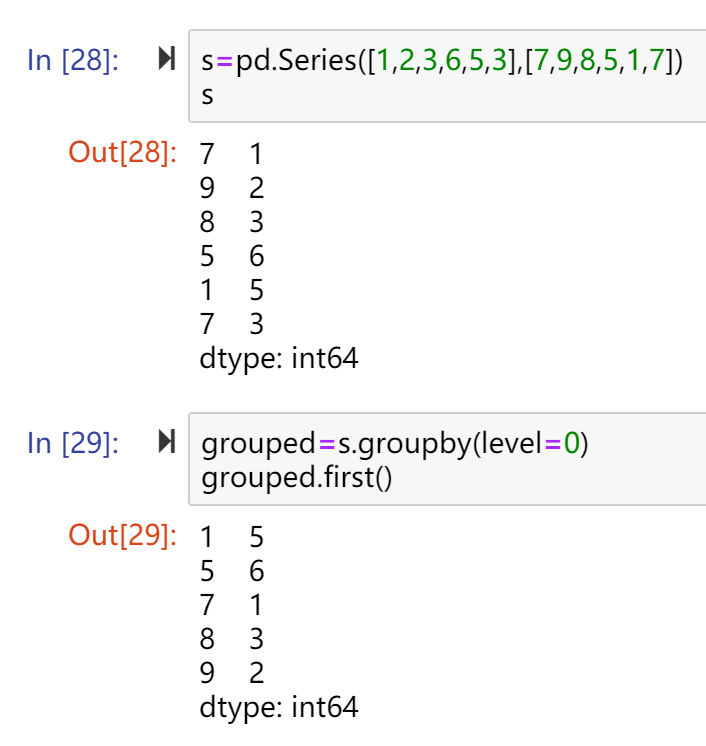This screenshot has height=746, width=706.
Task: Select the Out[28]: prompt label
Action: coord(123,153)
